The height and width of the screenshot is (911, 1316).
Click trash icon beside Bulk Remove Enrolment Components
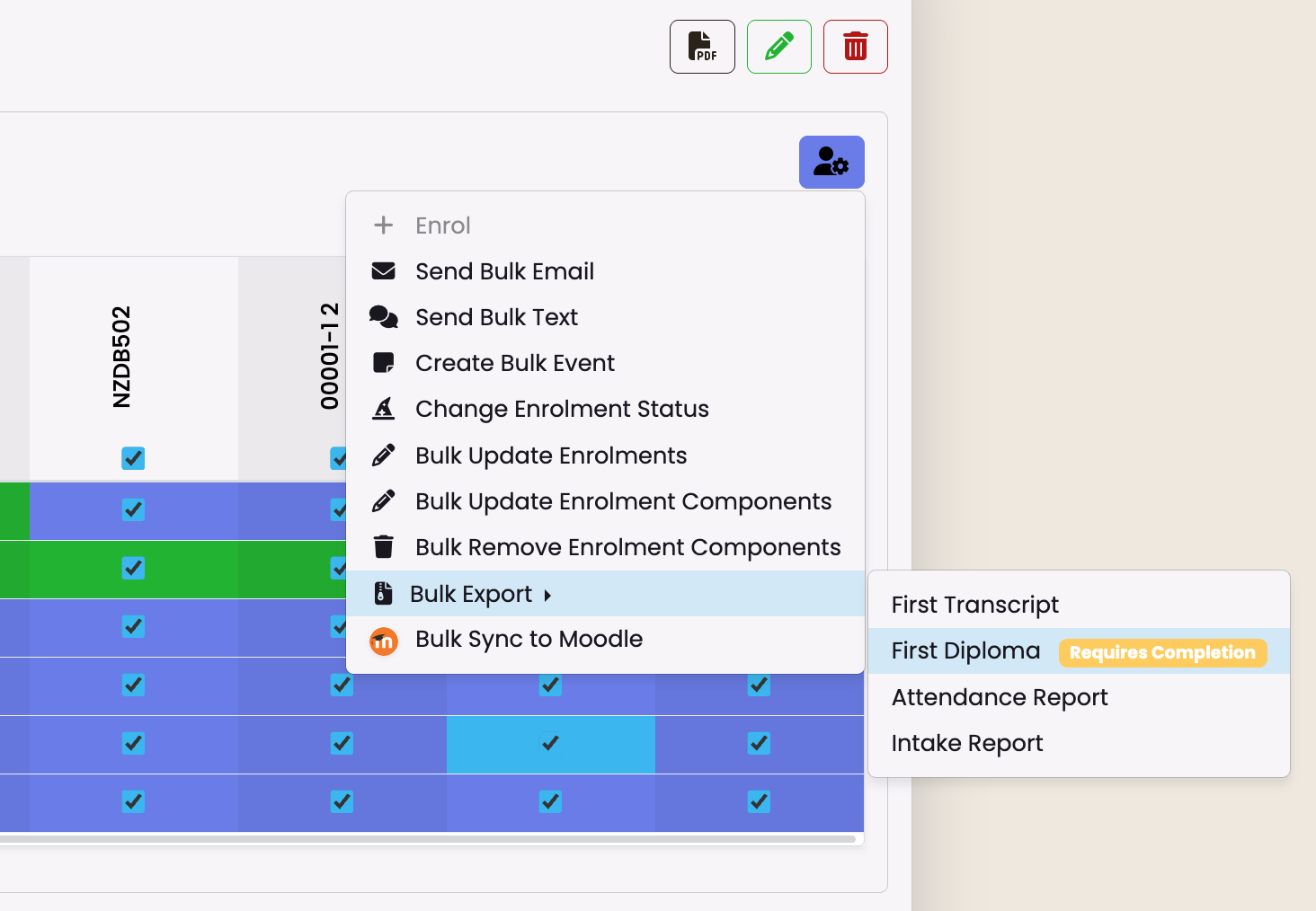[x=384, y=546]
